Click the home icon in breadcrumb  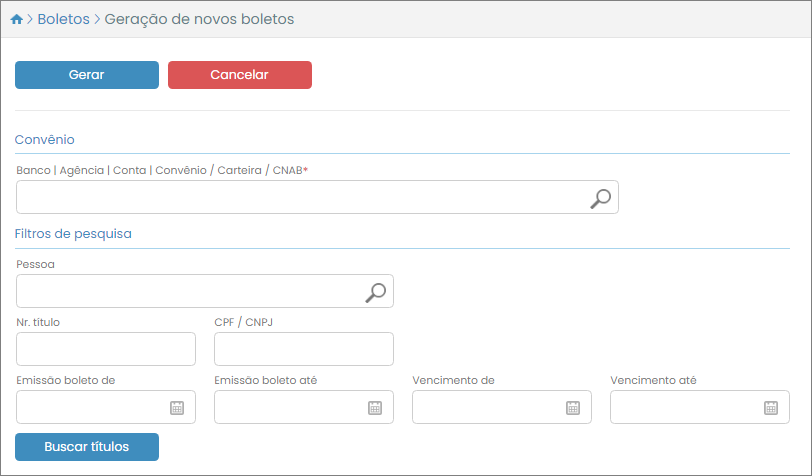pyautogui.click(x=16, y=19)
